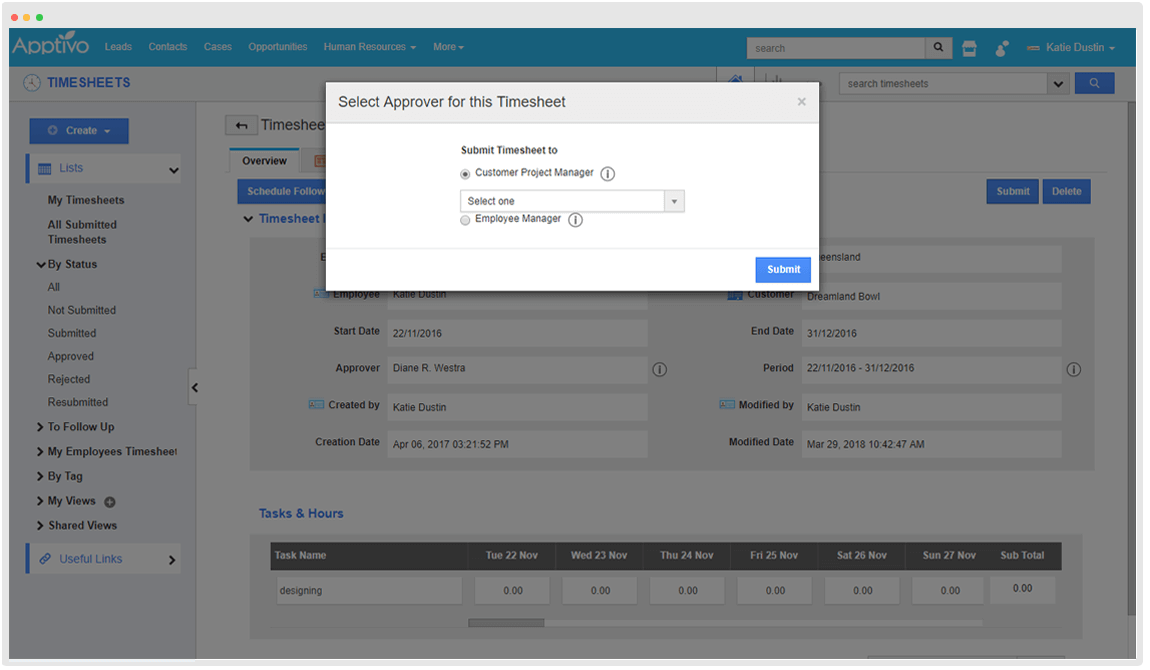Click the info icon beside Customer Project Manager
The width and height of the screenshot is (1150, 670).
tap(607, 174)
